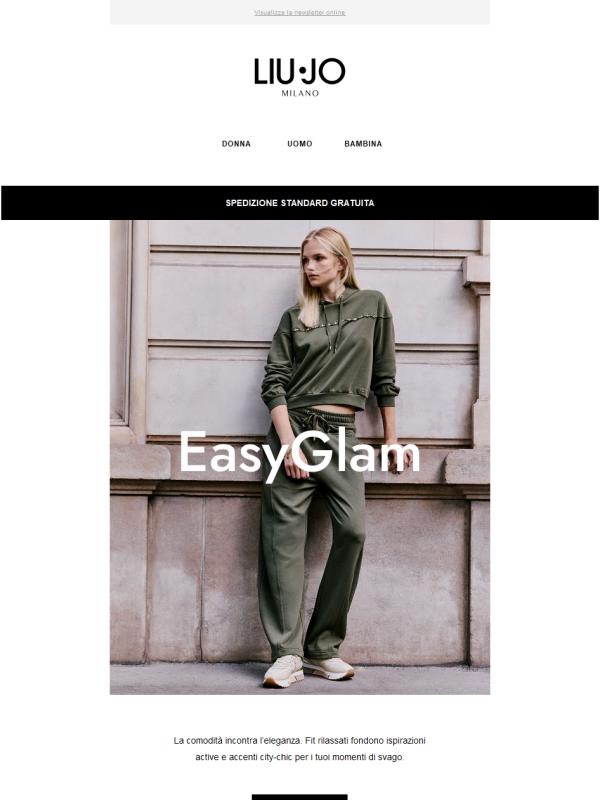This screenshot has height=800, width=600.
Task: Open the BAMBINA category
Action: click(x=363, y=144)
